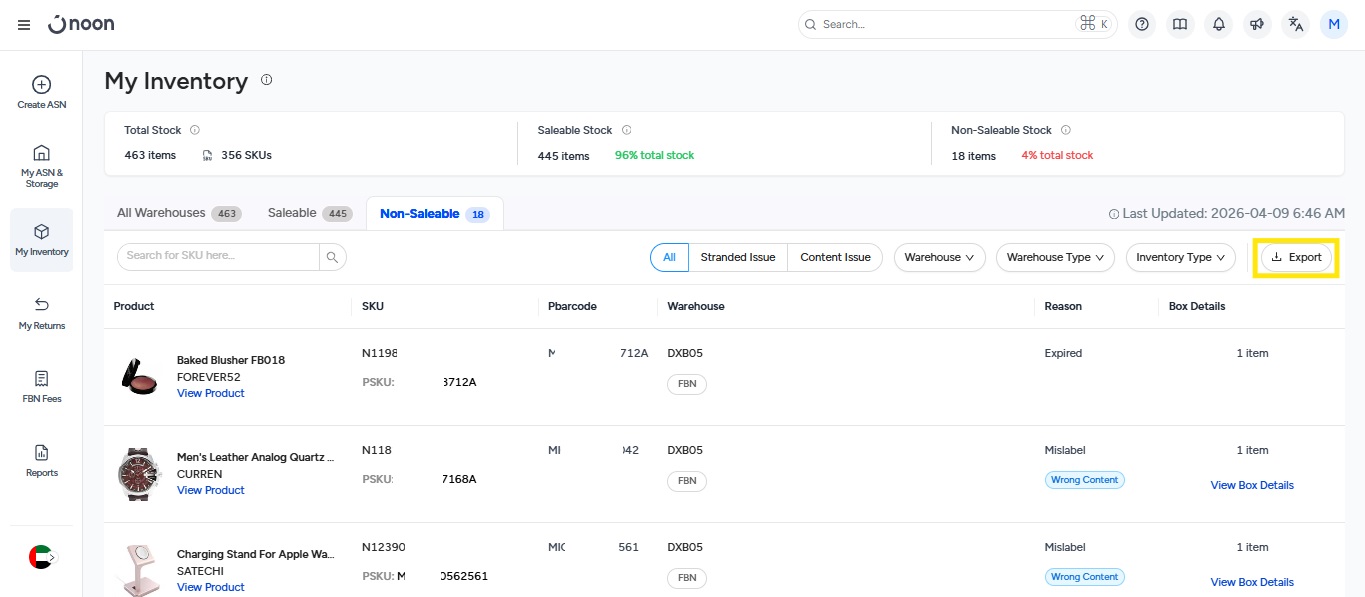Viewport: 1365px width, 597px height.
Task: Toggle the Stranded Issue filter
Action: (x=737, y=257)
